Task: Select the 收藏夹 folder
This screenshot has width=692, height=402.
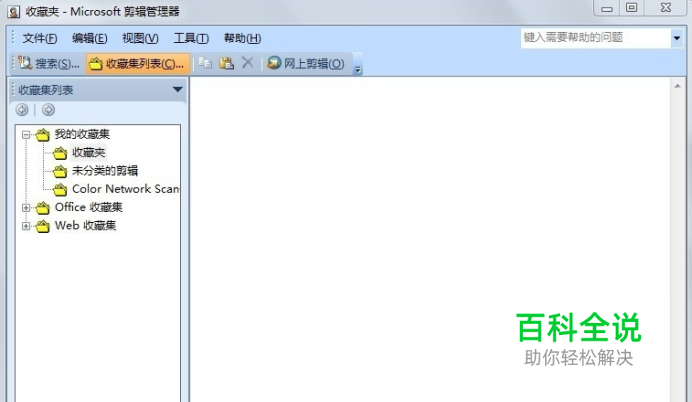Action: [x=88, y=152]
